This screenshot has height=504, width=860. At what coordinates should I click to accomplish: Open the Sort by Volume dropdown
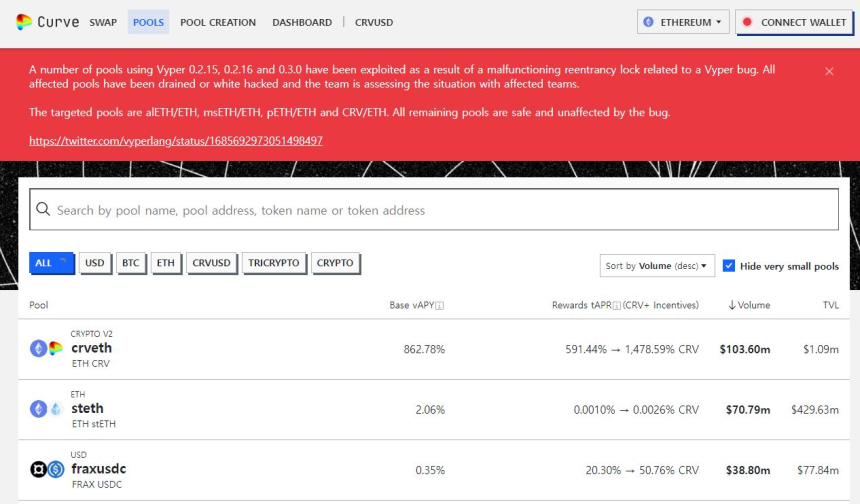point(657,266)
